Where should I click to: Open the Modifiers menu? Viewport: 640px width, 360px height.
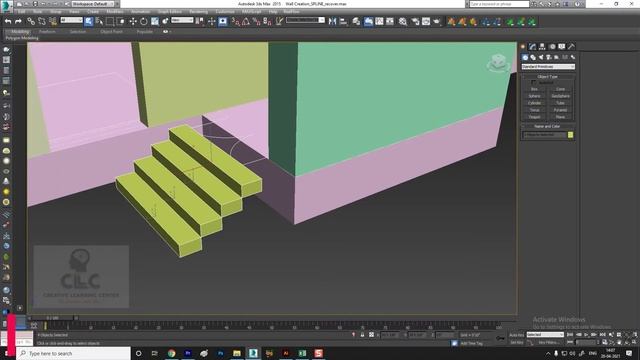click(x=115, y=12)
